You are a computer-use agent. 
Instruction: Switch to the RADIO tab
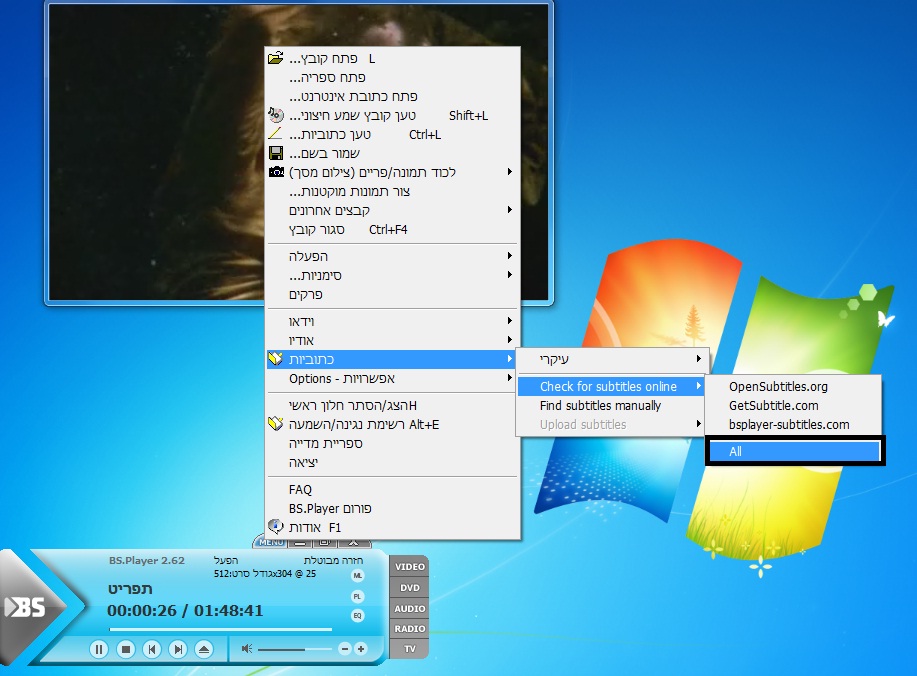(409, 629)
